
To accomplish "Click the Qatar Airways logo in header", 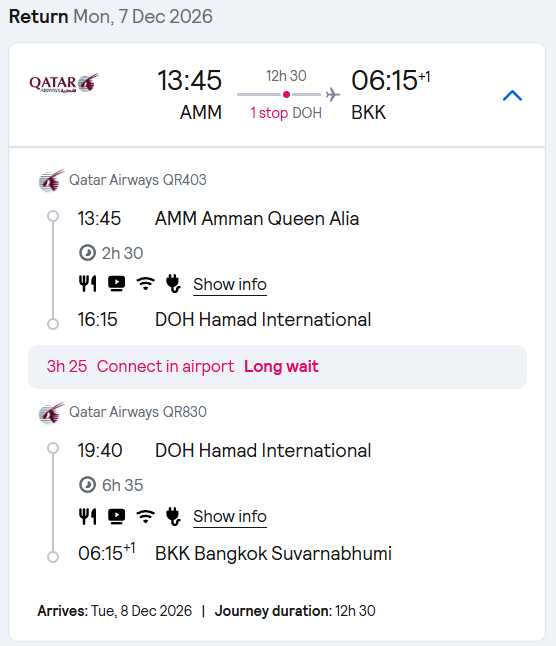I will pos(64,83).
